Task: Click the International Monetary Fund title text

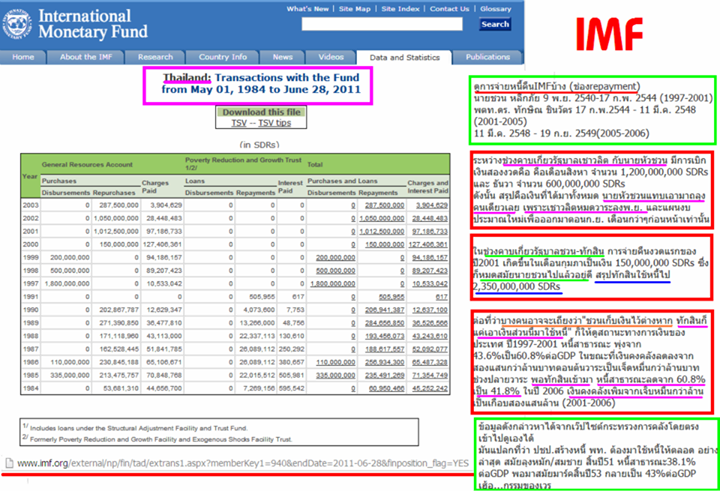Action: (93, 24)
